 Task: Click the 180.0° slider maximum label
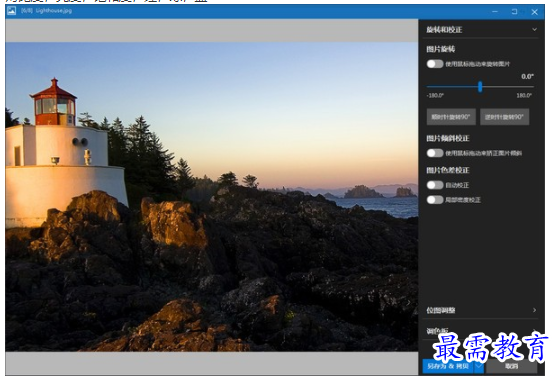click(x=524, y=96)
